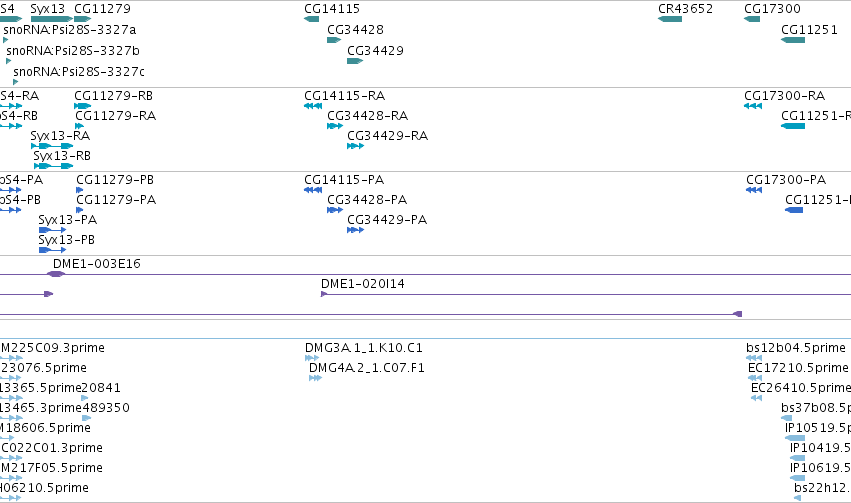Click the DMG4A.2_1.C07.F1 EST label
This screenshot has height=503, width=851.
(367, 368)
